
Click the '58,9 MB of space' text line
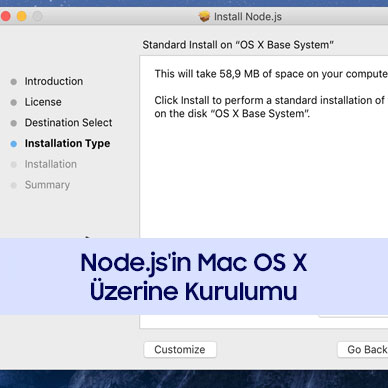pos(271,74)
